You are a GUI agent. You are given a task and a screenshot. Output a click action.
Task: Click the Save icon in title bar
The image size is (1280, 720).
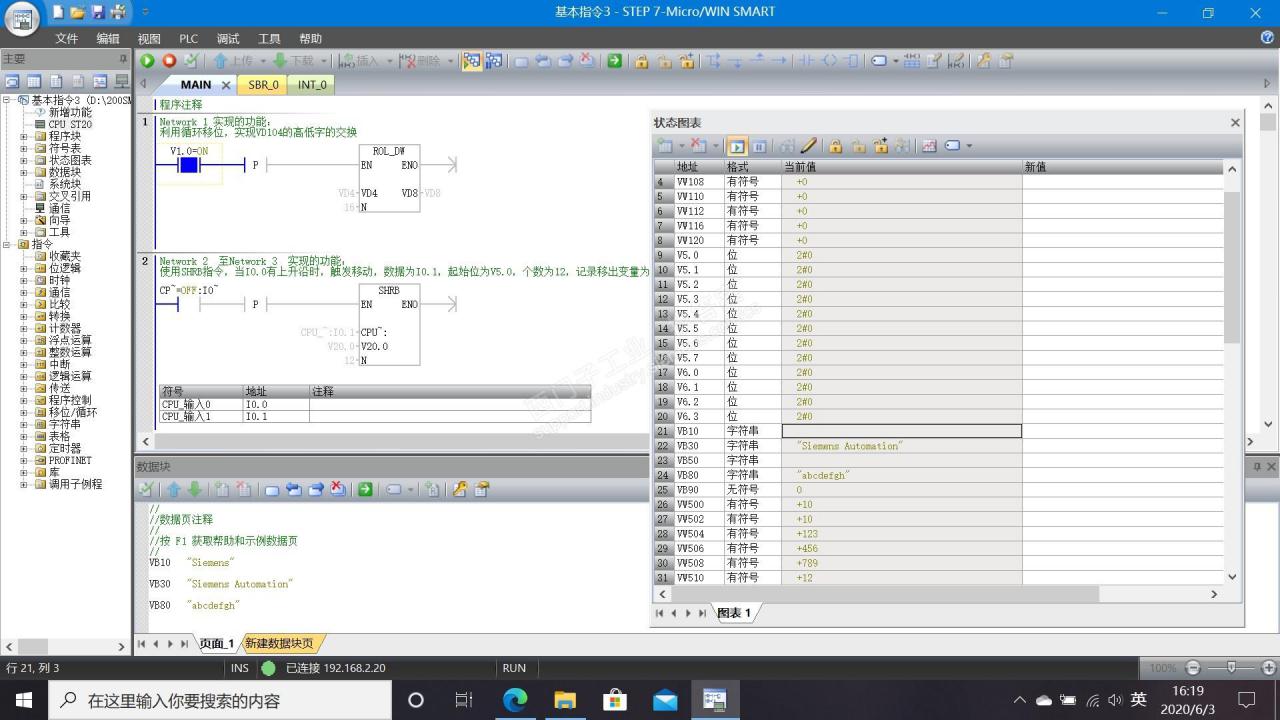(x=98, y=12)
